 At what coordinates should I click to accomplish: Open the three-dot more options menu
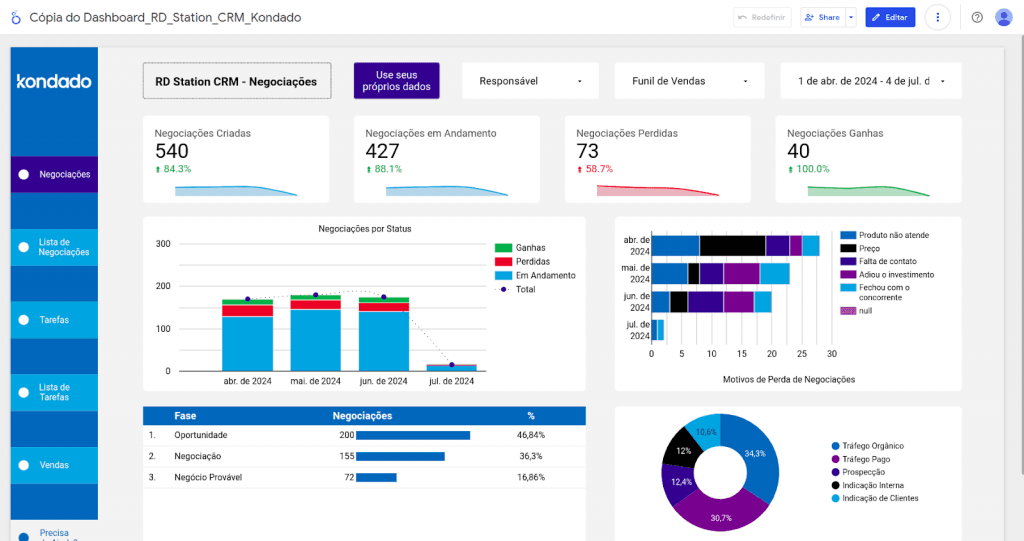click(x=937, y=18)
